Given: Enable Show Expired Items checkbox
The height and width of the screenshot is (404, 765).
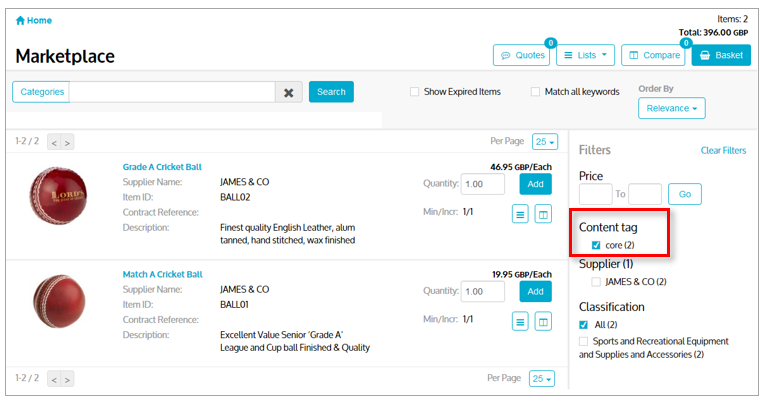Looking at the screenshot, I should click(415, 92).
